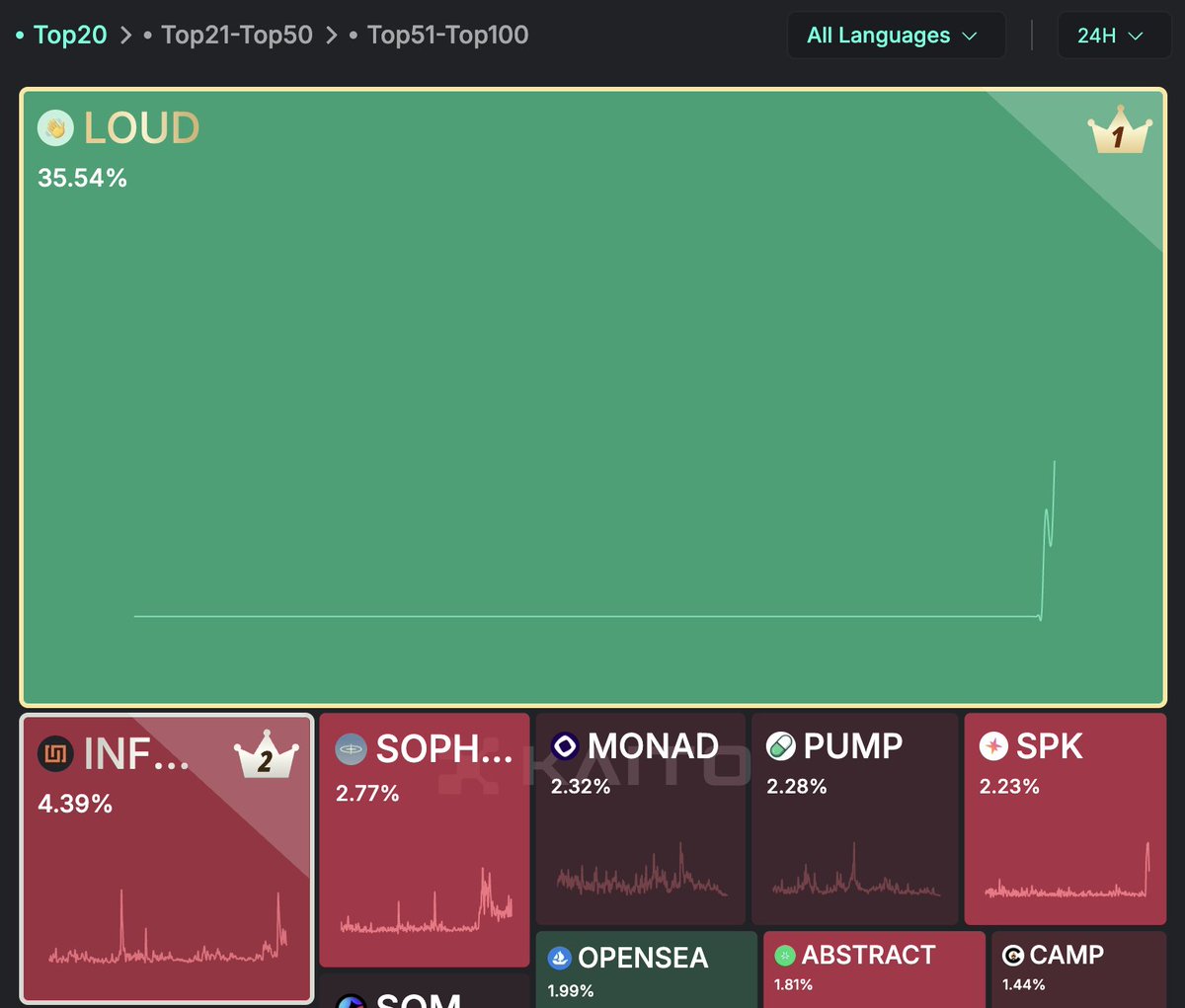Click the 2.77% mindshare value
The image size is (1185, 1008).
click(367, 793)
